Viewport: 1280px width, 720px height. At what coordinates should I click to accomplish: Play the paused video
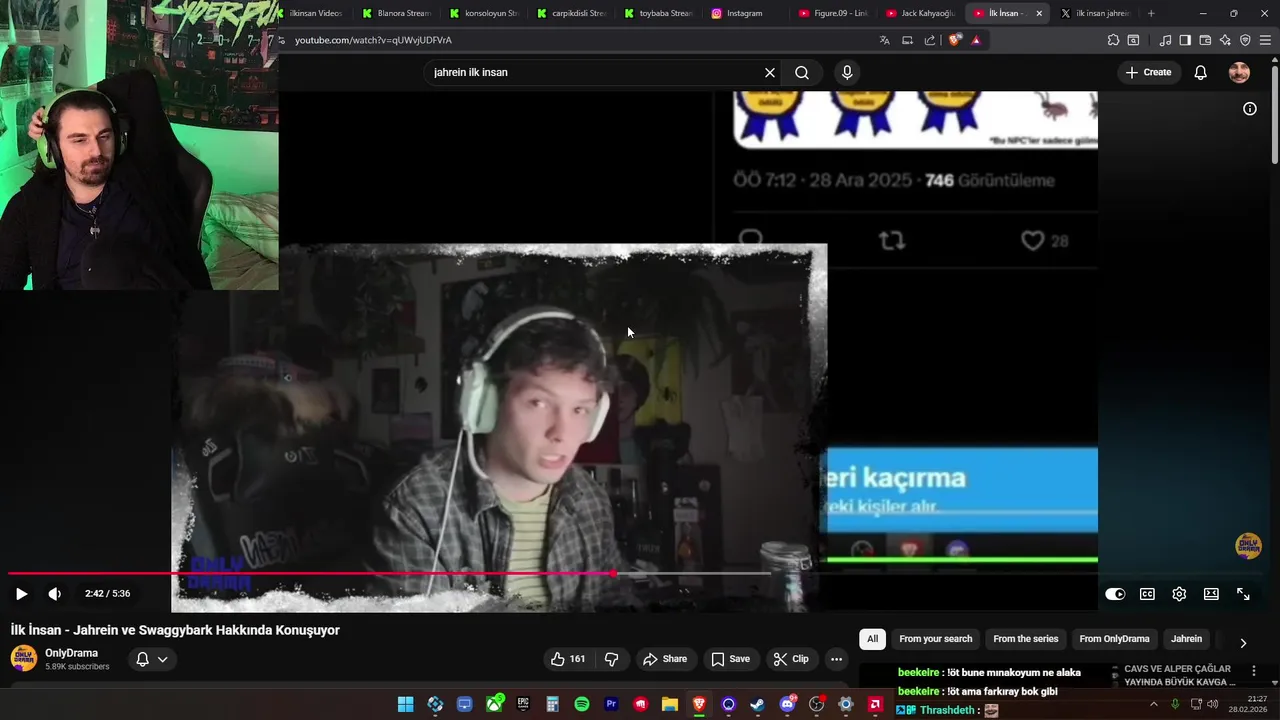21,594
